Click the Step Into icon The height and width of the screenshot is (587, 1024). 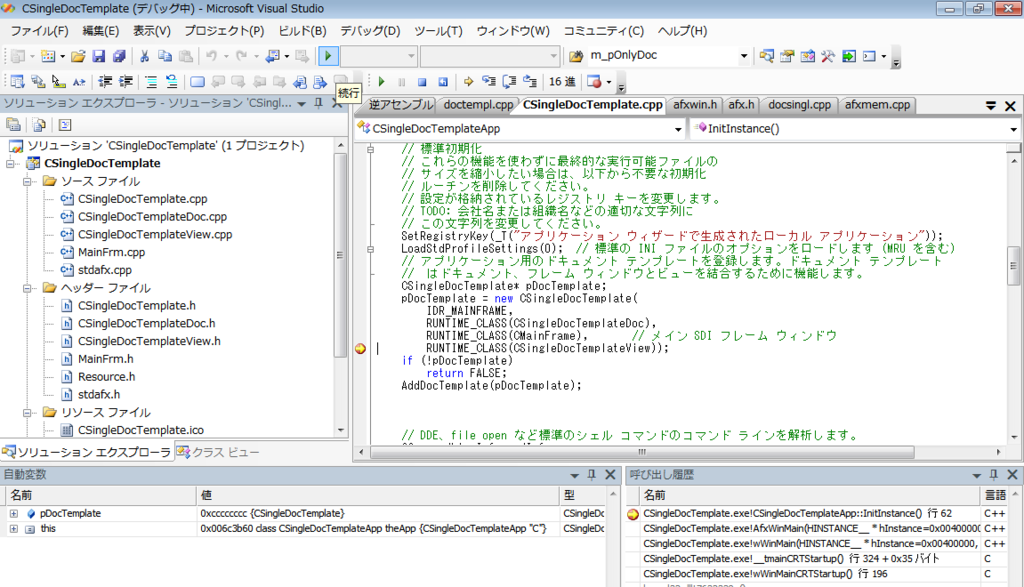(488, 82)
